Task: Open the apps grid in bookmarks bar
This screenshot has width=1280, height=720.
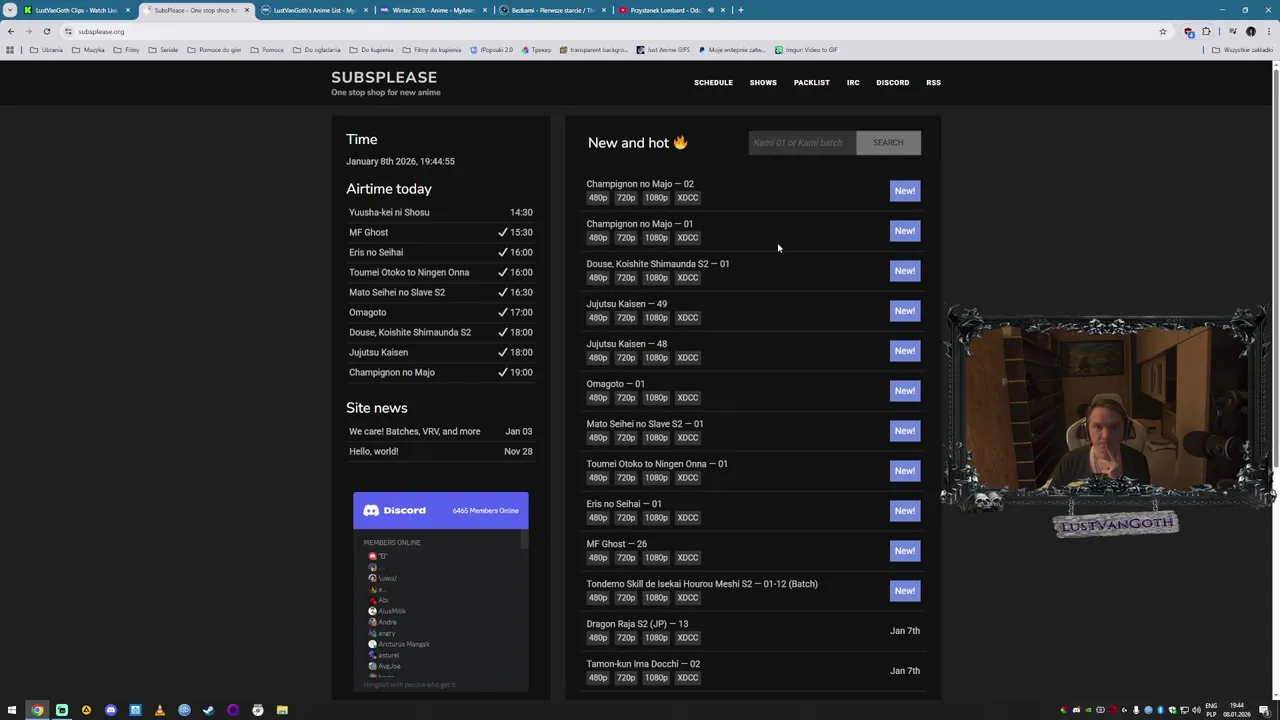Action: pyautogui.click(x=10, y=50)
